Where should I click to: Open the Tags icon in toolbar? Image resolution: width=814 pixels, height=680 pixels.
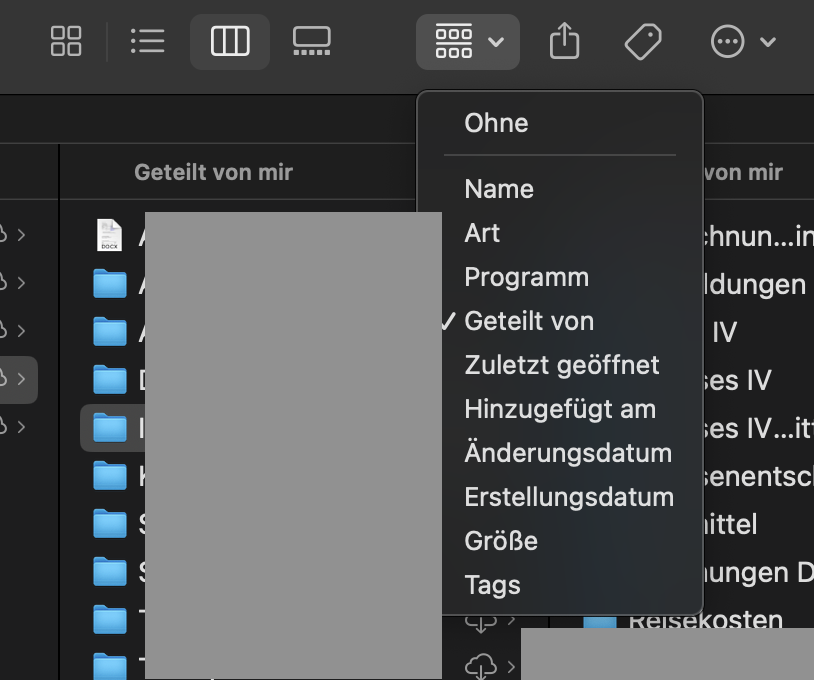[643, 41]
